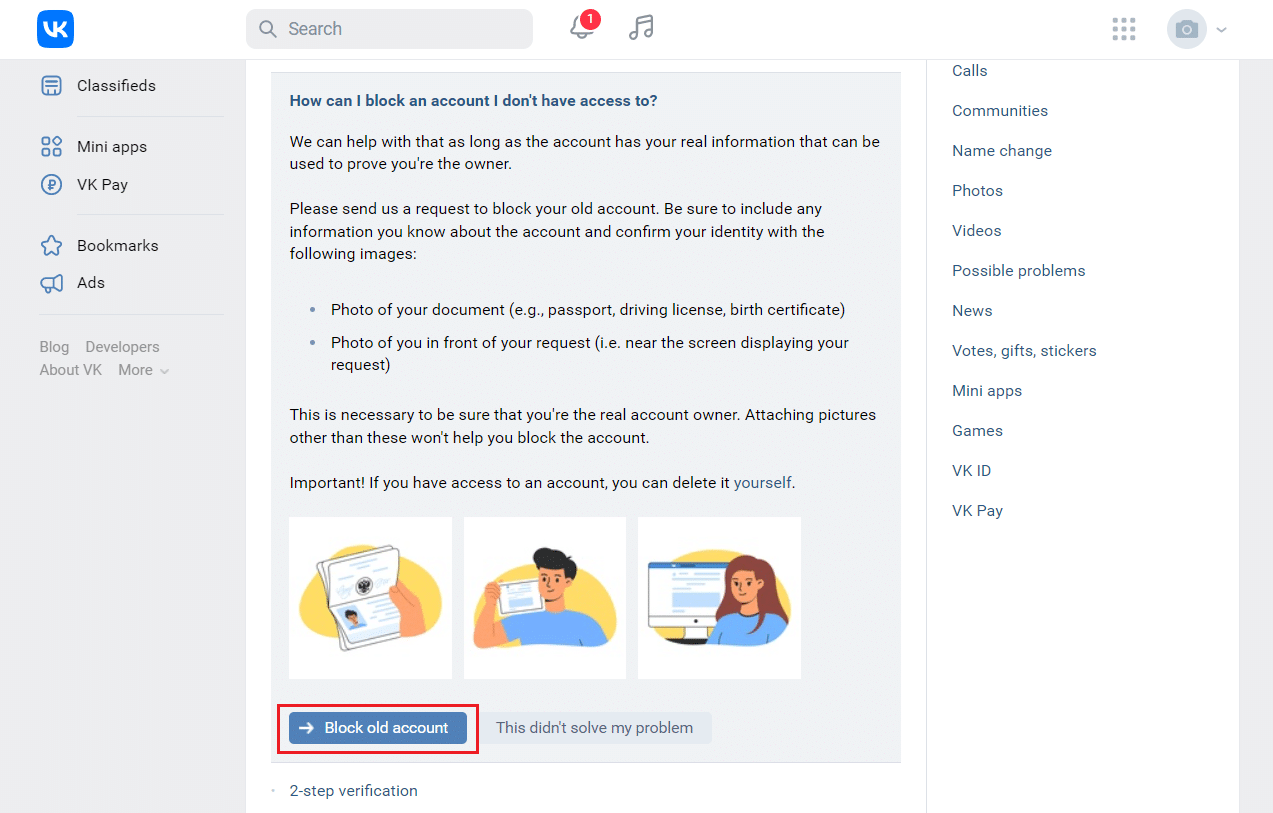This screenshot has width=1273, height=813.
Task: Select VK Pay in help categories
Action: (x=977, y=511)
